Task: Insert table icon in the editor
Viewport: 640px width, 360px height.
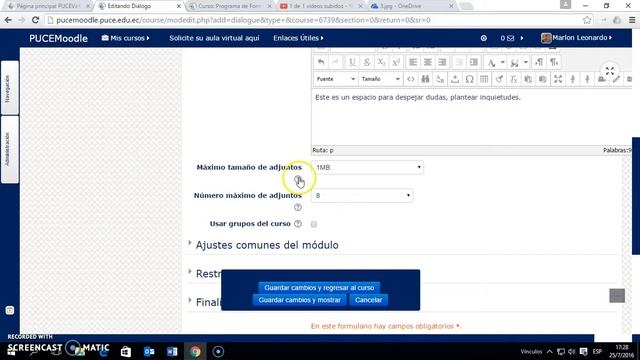Action: (x=484, y=79)
